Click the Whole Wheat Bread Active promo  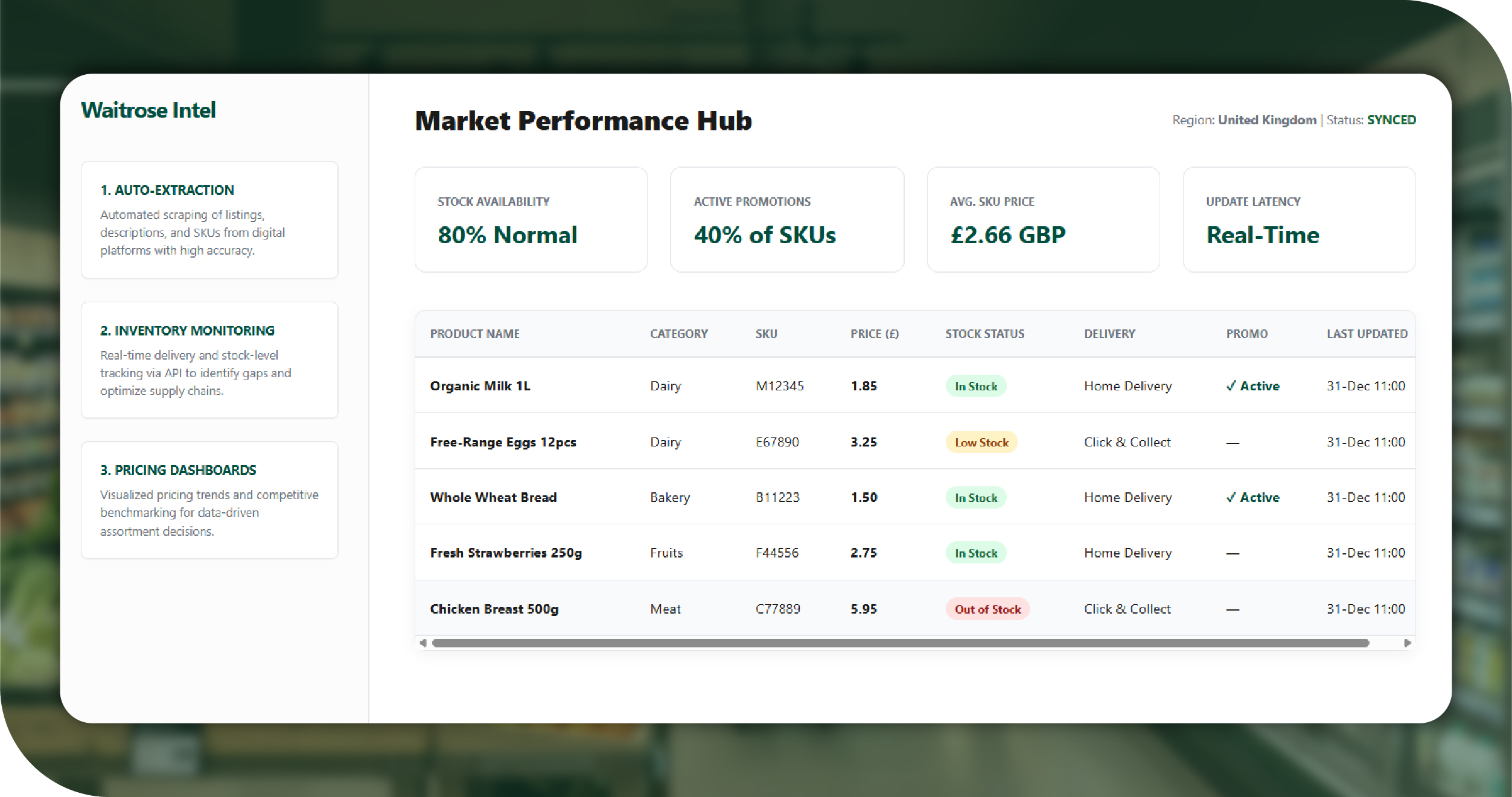coord(1253,498)
